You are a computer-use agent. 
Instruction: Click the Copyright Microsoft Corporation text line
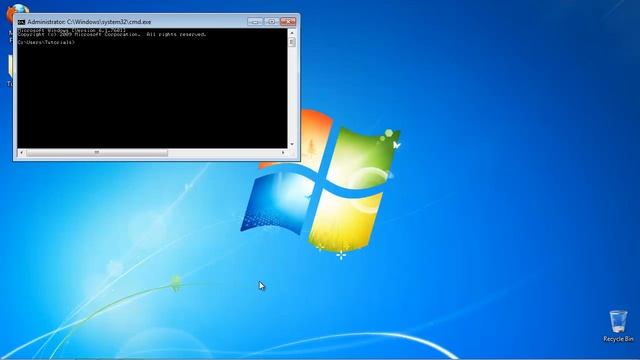(x=112, y=35)
